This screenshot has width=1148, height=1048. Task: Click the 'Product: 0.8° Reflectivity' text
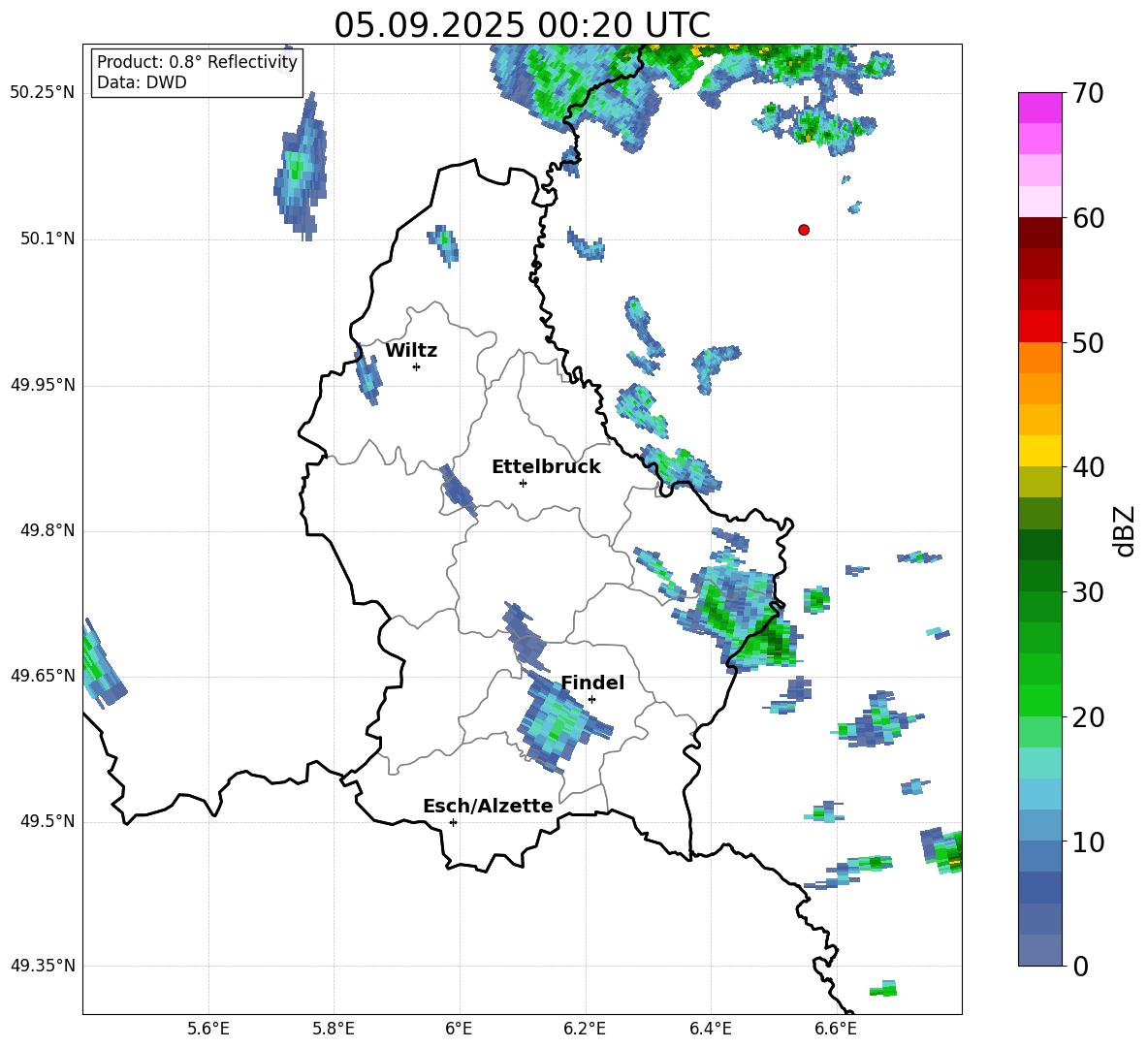pyautogui.click(x=197, y=62)
